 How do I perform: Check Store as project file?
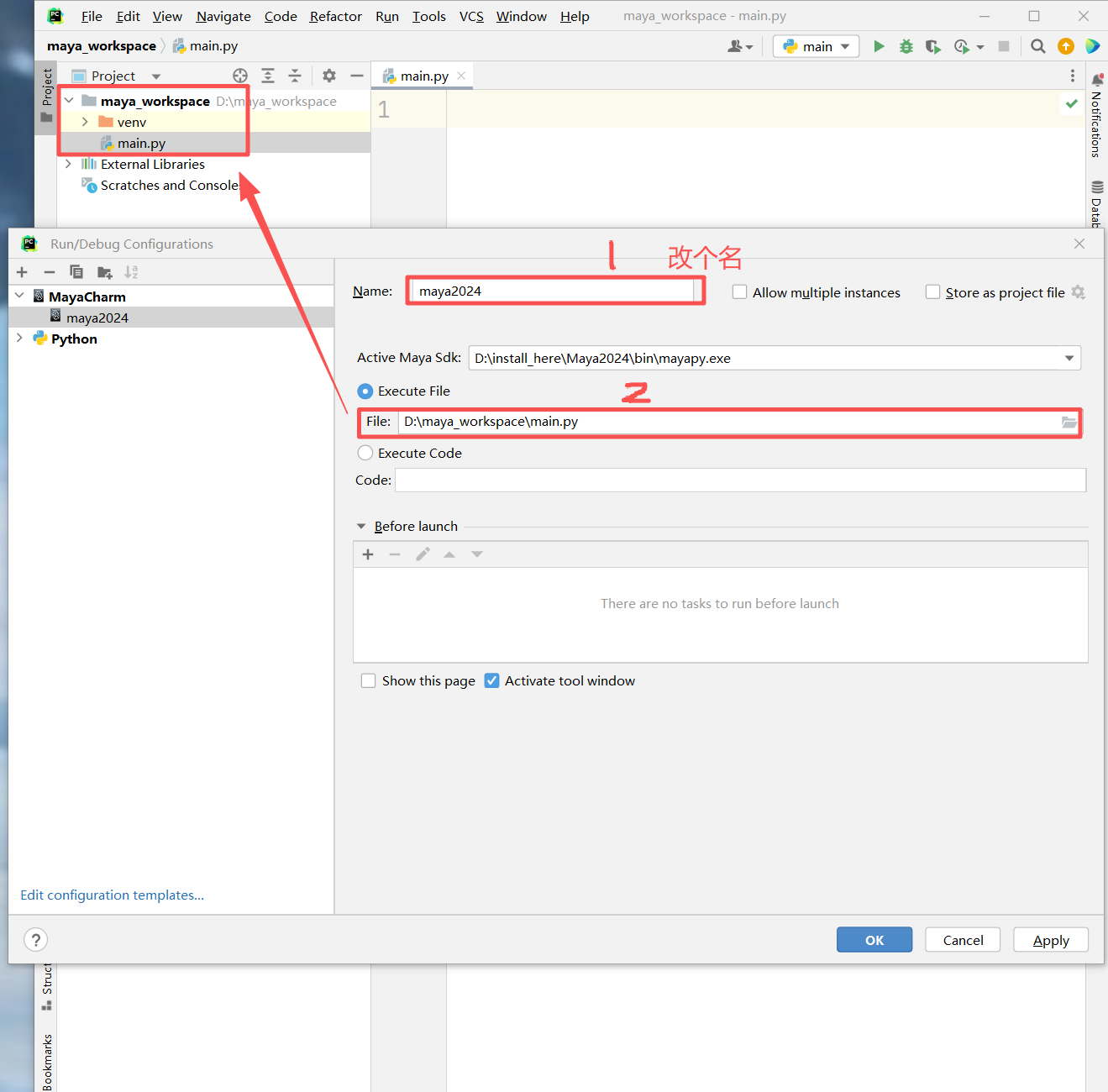[x=932, y=292]
